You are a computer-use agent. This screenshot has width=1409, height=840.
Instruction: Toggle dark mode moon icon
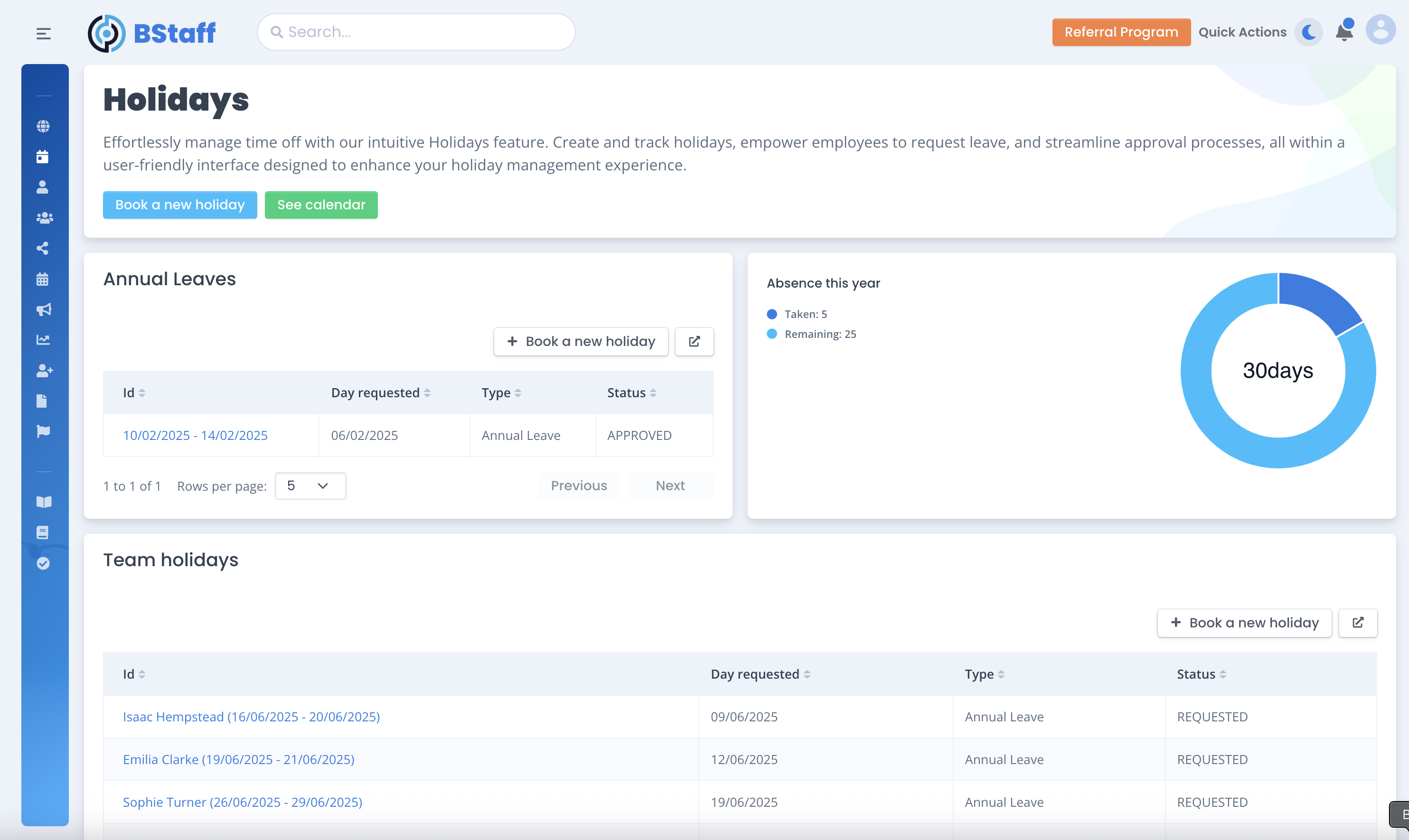[1308, 32]
